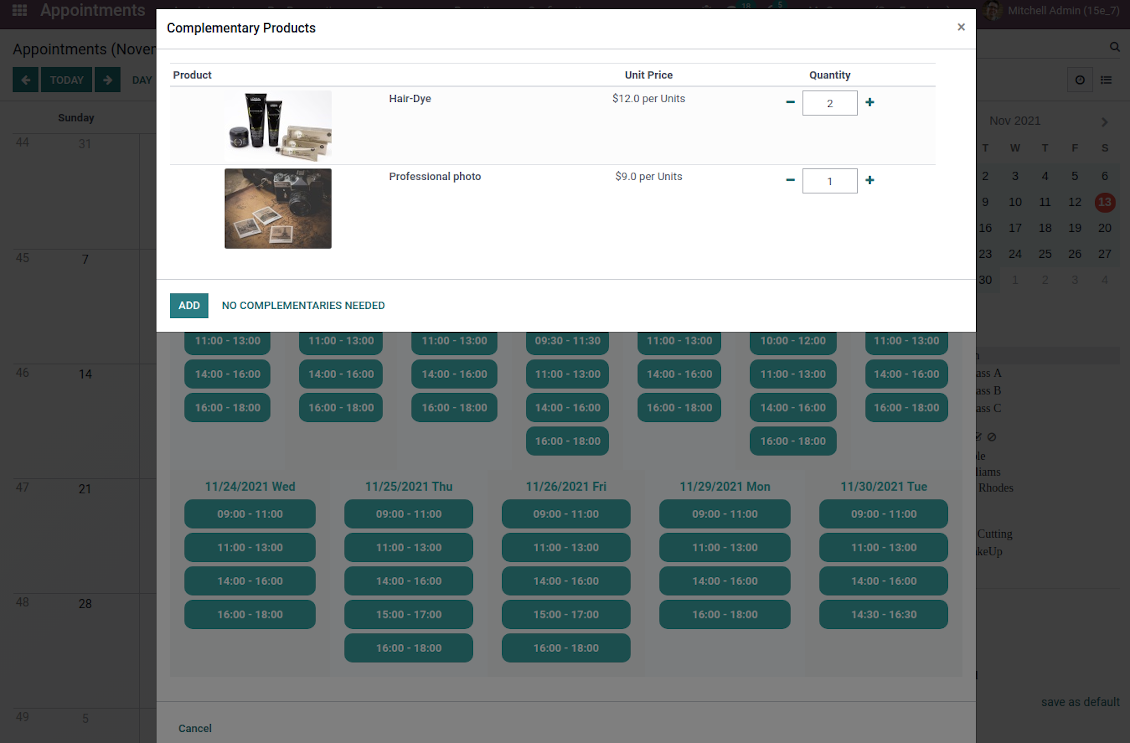Click the Cutting filter entry in sidebar
The width and height of the screenshot is (1130, 743).
[995, 534]
